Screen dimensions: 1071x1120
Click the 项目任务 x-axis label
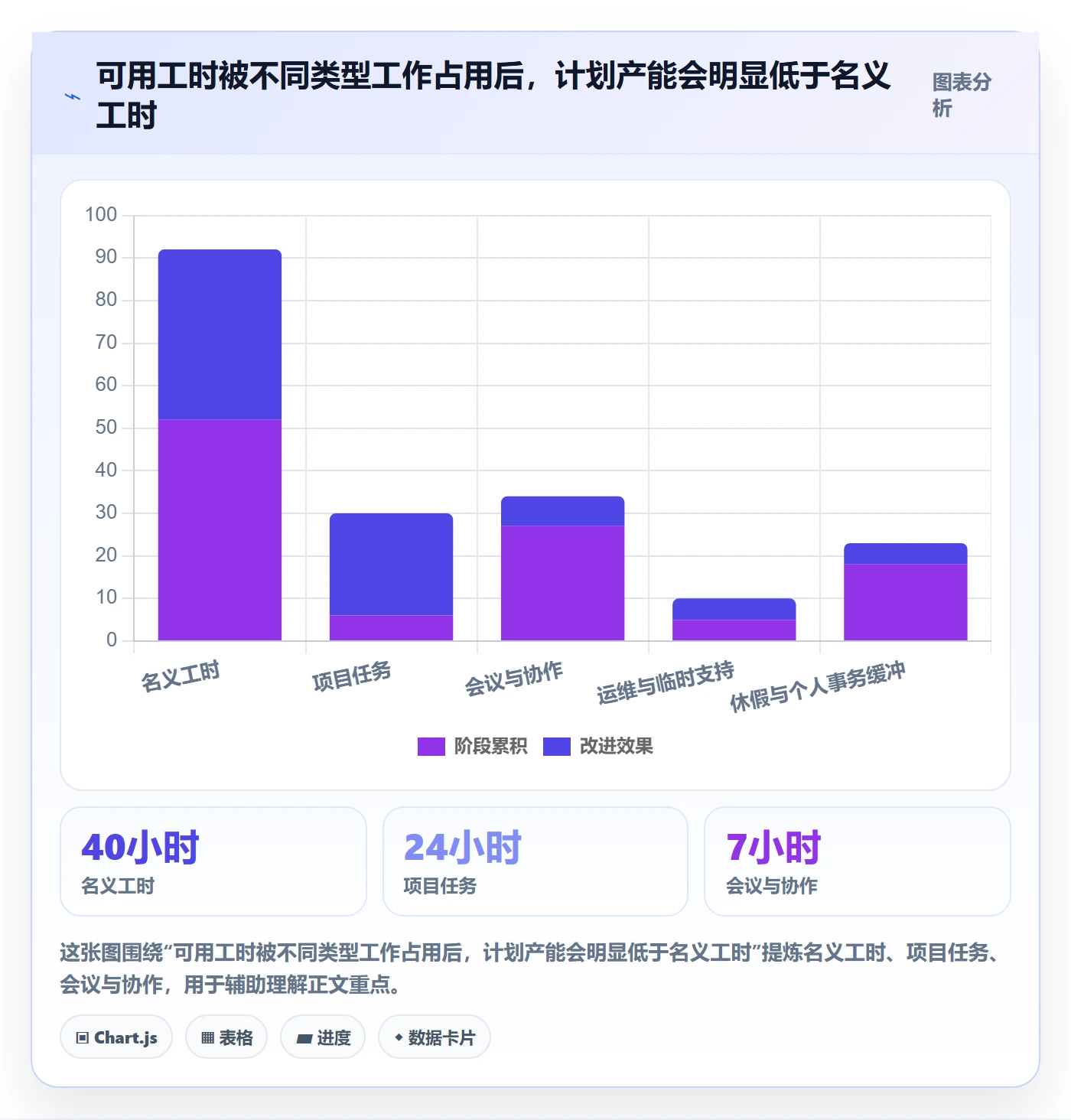(x=352, y=676)
